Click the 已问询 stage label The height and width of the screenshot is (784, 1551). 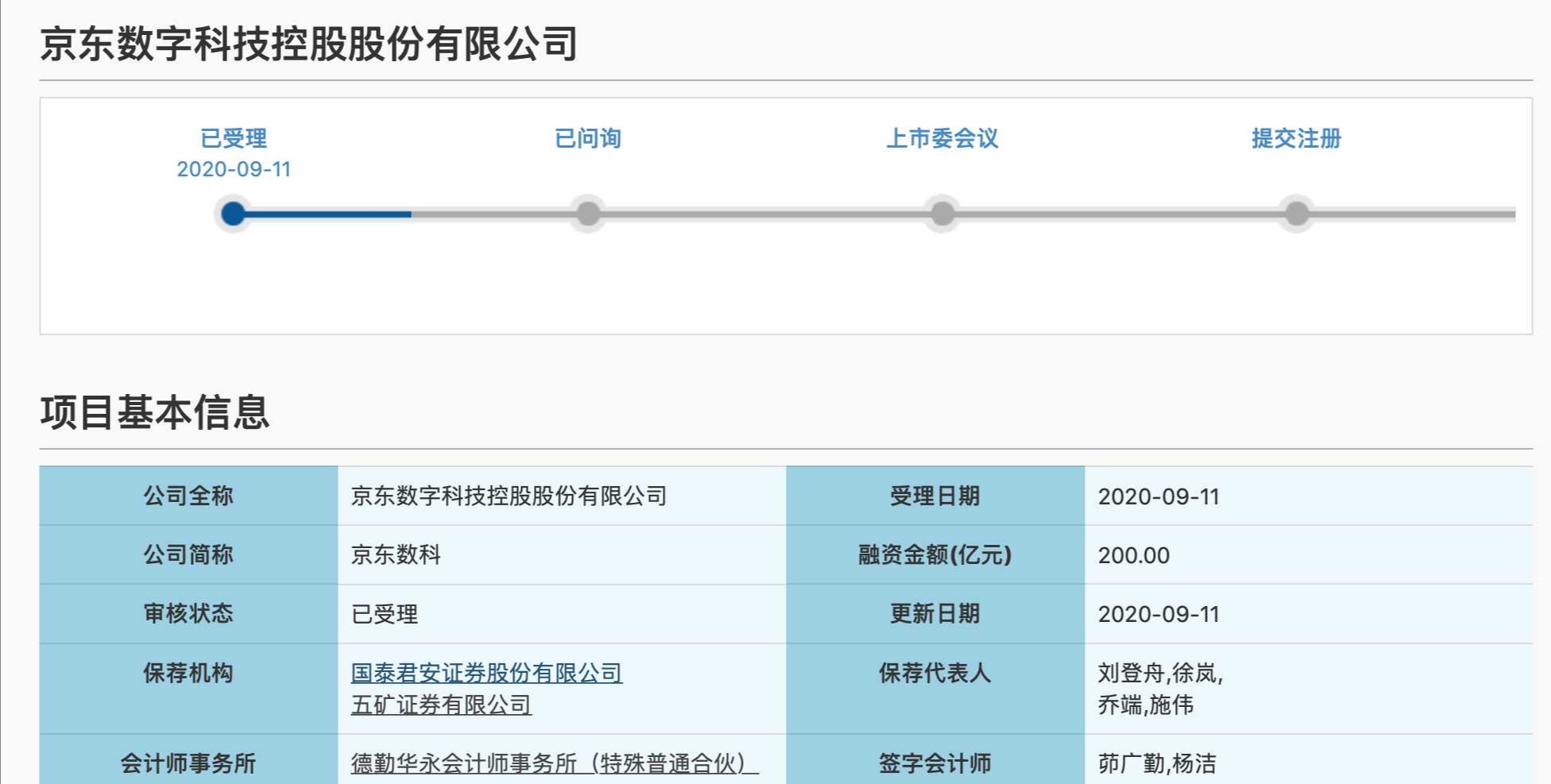click(588, 138)
